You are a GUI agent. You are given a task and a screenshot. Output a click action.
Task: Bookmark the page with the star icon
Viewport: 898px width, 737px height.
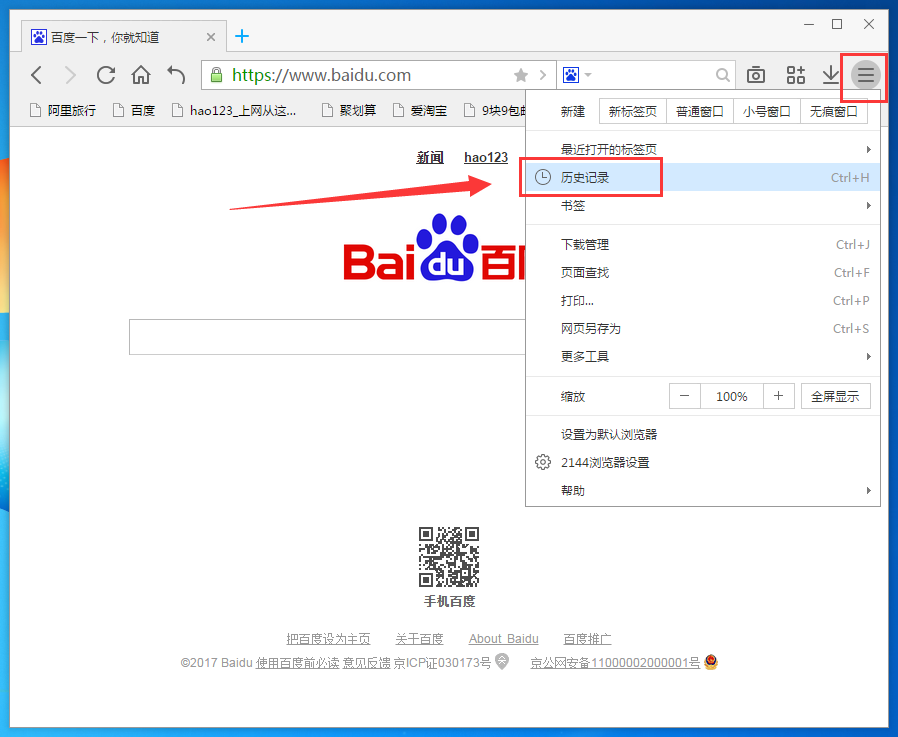[521, 75]
